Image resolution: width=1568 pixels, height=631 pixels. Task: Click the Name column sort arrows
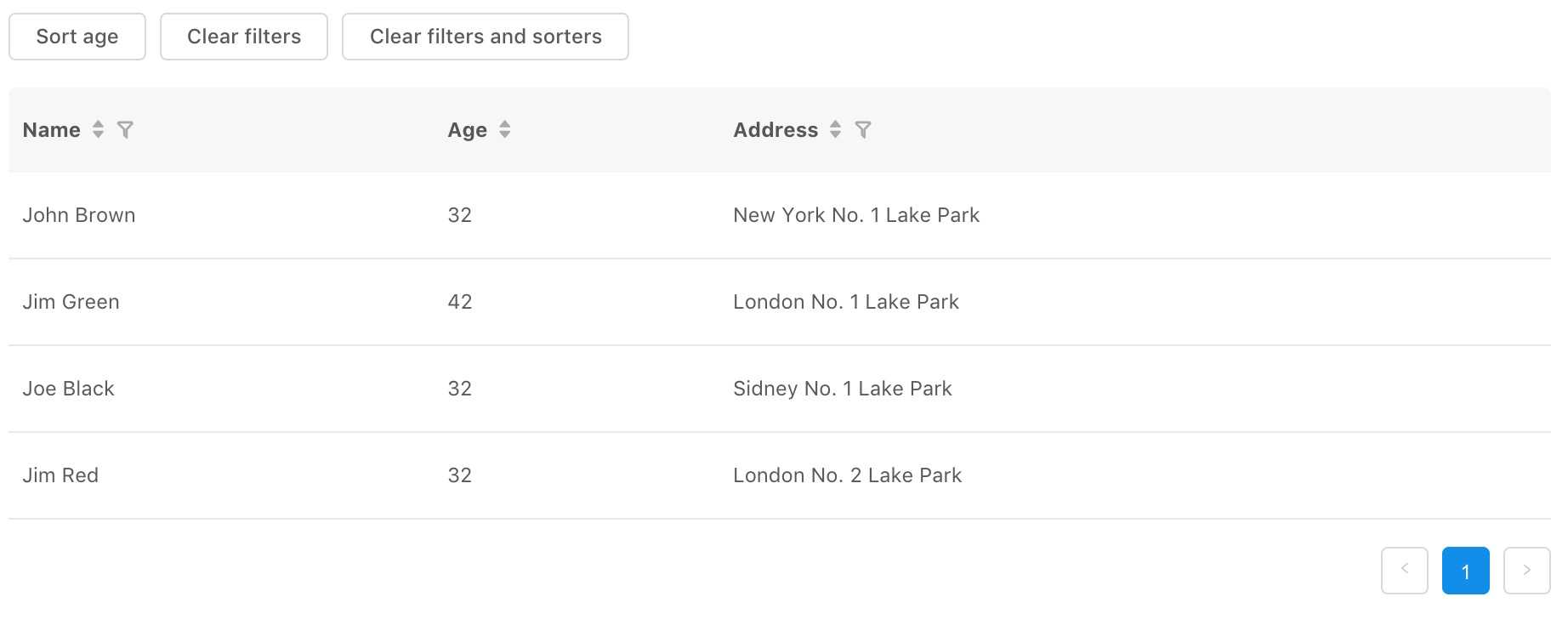click(x=99, y=129)
